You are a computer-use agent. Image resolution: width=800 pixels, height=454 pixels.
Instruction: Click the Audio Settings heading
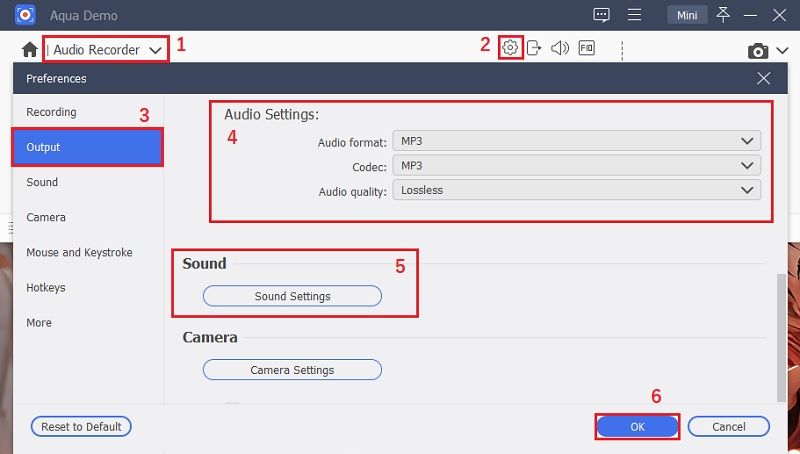click(271, 114)
